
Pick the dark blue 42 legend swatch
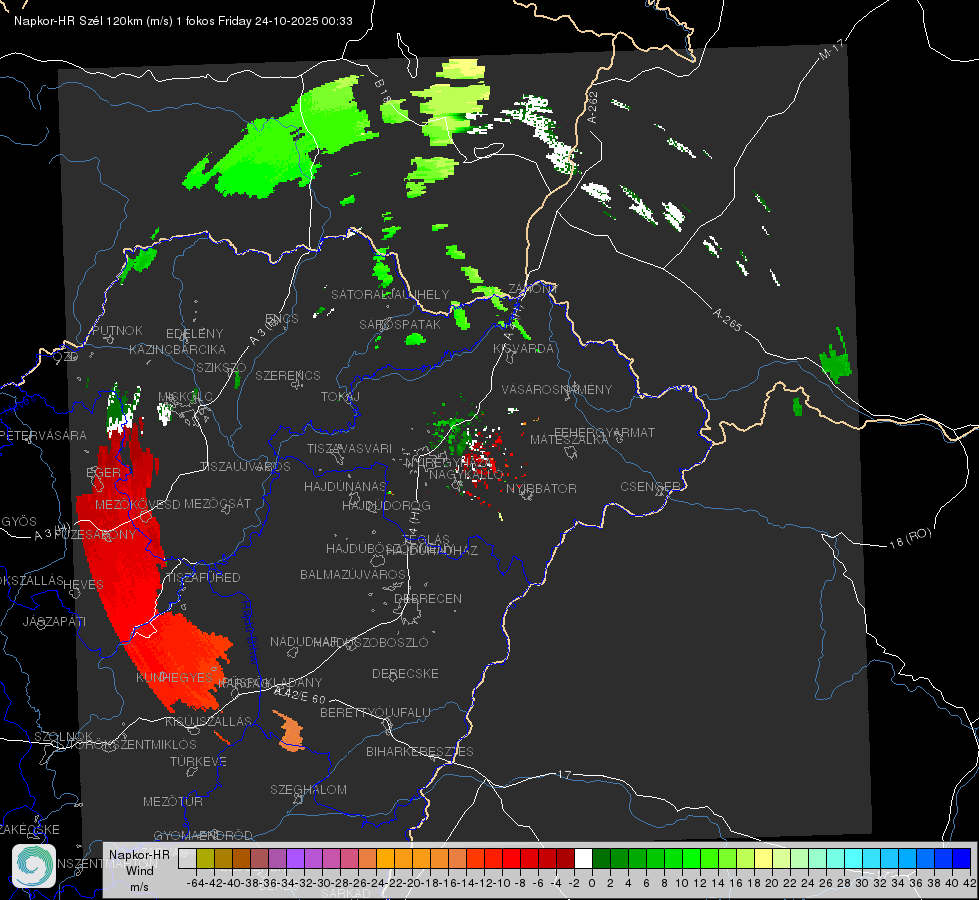click(x=962, y=858)
